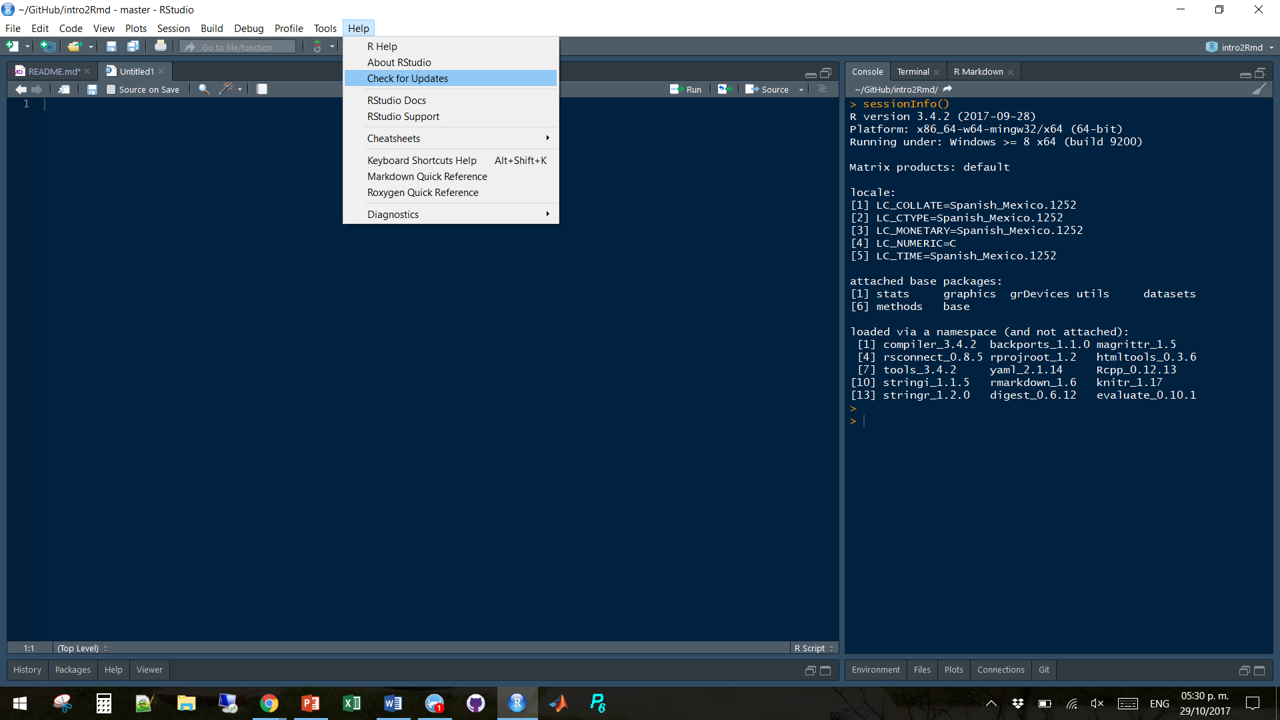
Task: Click the Show in new window icon
Action: coord(64,90)
